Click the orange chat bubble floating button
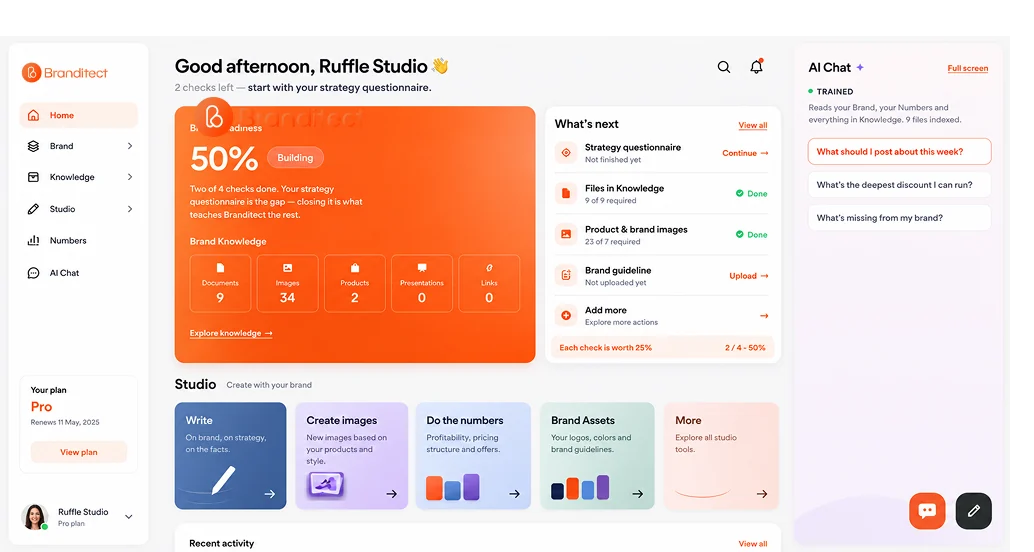This screenshot has width=1034, height=552. point(927,510)
